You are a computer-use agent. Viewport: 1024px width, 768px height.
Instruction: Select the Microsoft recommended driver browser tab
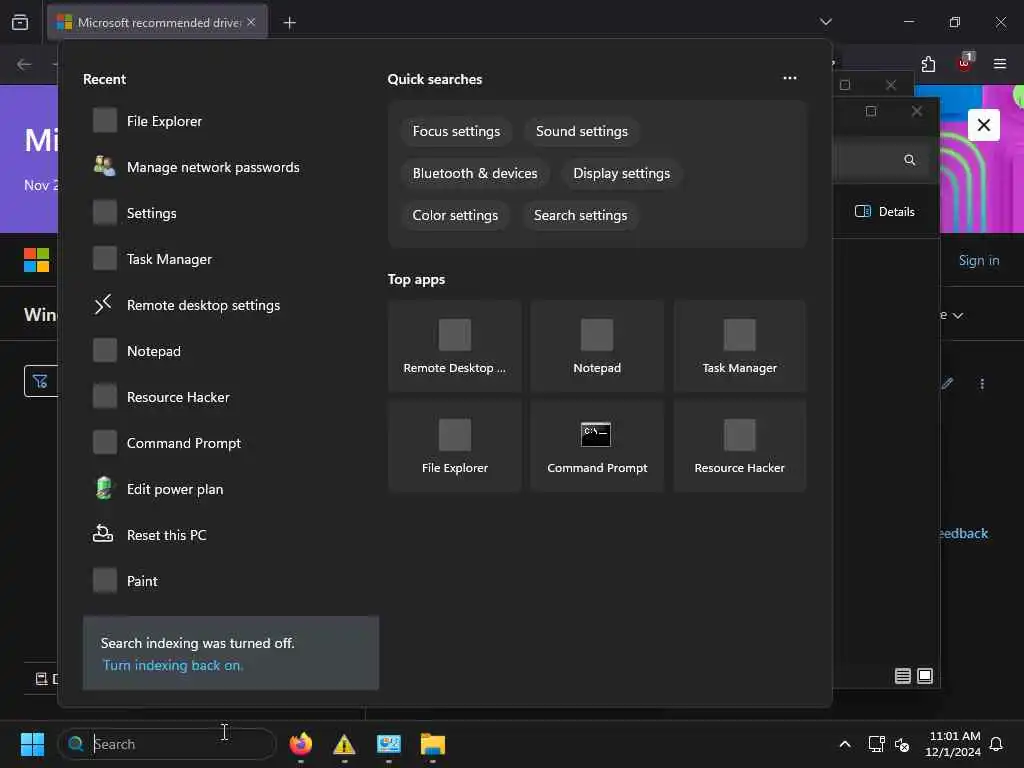coord(157,22)
